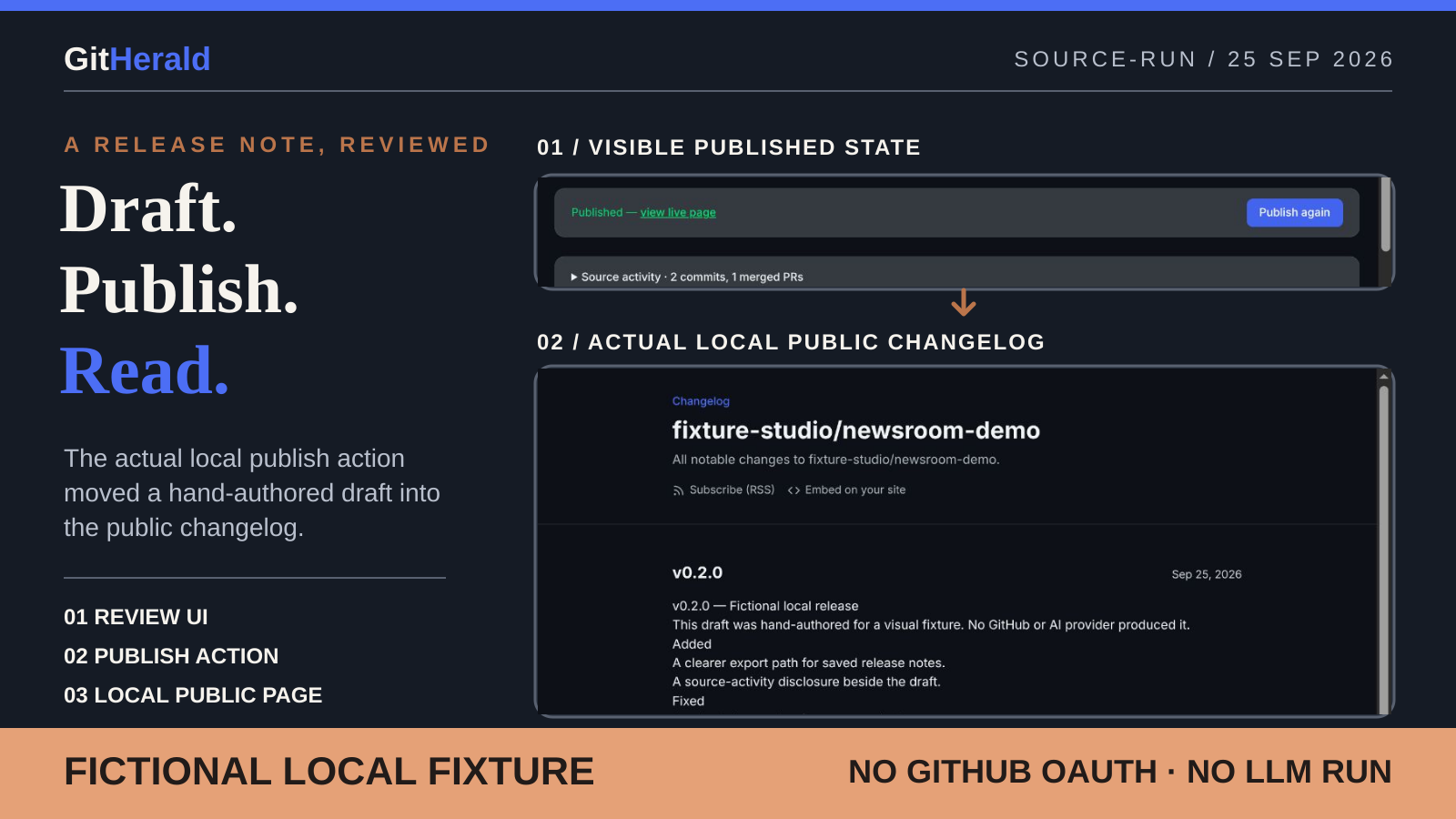Viewport: 1456px width, 819px height.
Task: Click 'All notable changes' subtitle text
Action: (x=835, y=460)
